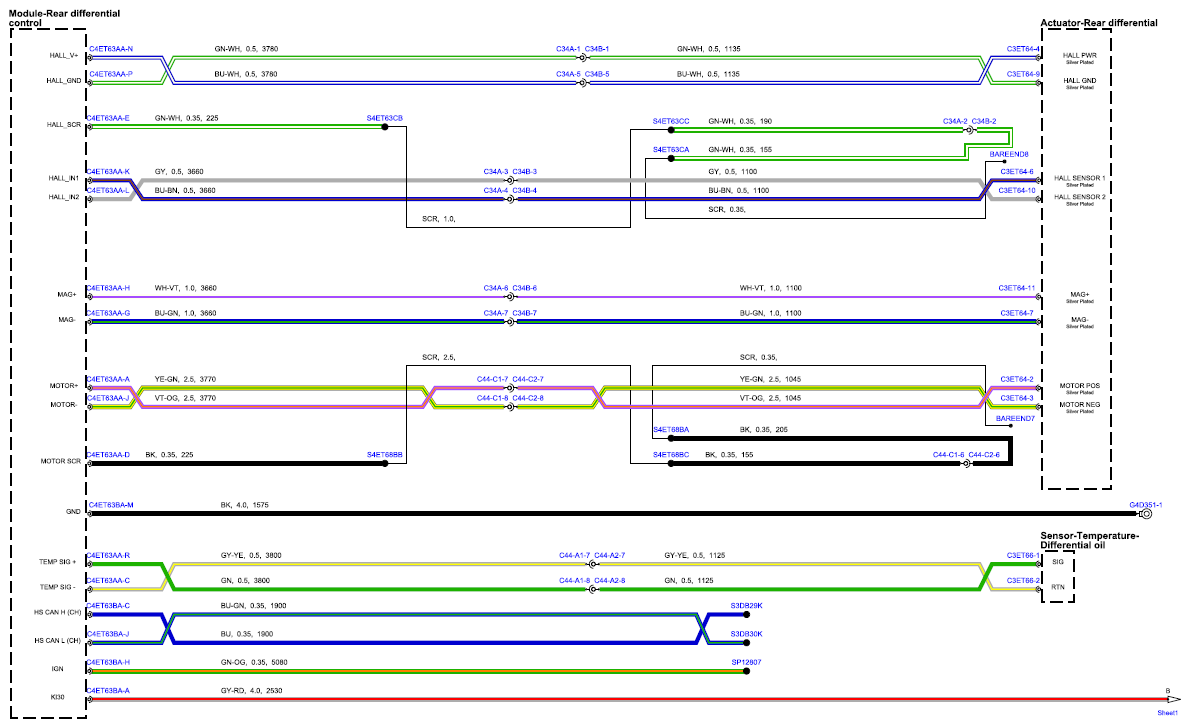The width and height of the screenshot is (1190, 728).
Task: Click the "Module-Rear differential control" title
Action: click(x=65, y=18)
